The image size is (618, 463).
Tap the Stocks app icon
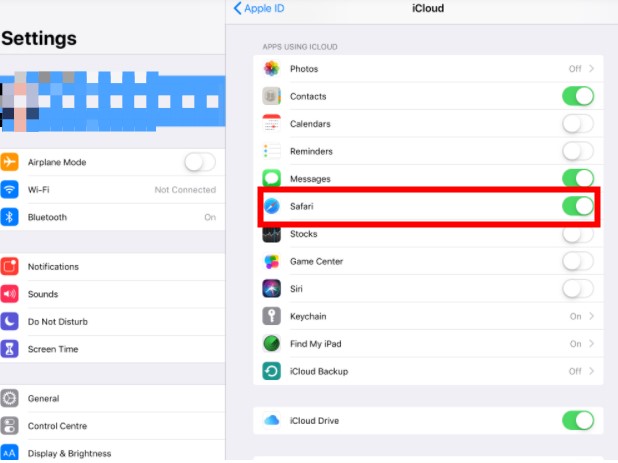(271, 234)
